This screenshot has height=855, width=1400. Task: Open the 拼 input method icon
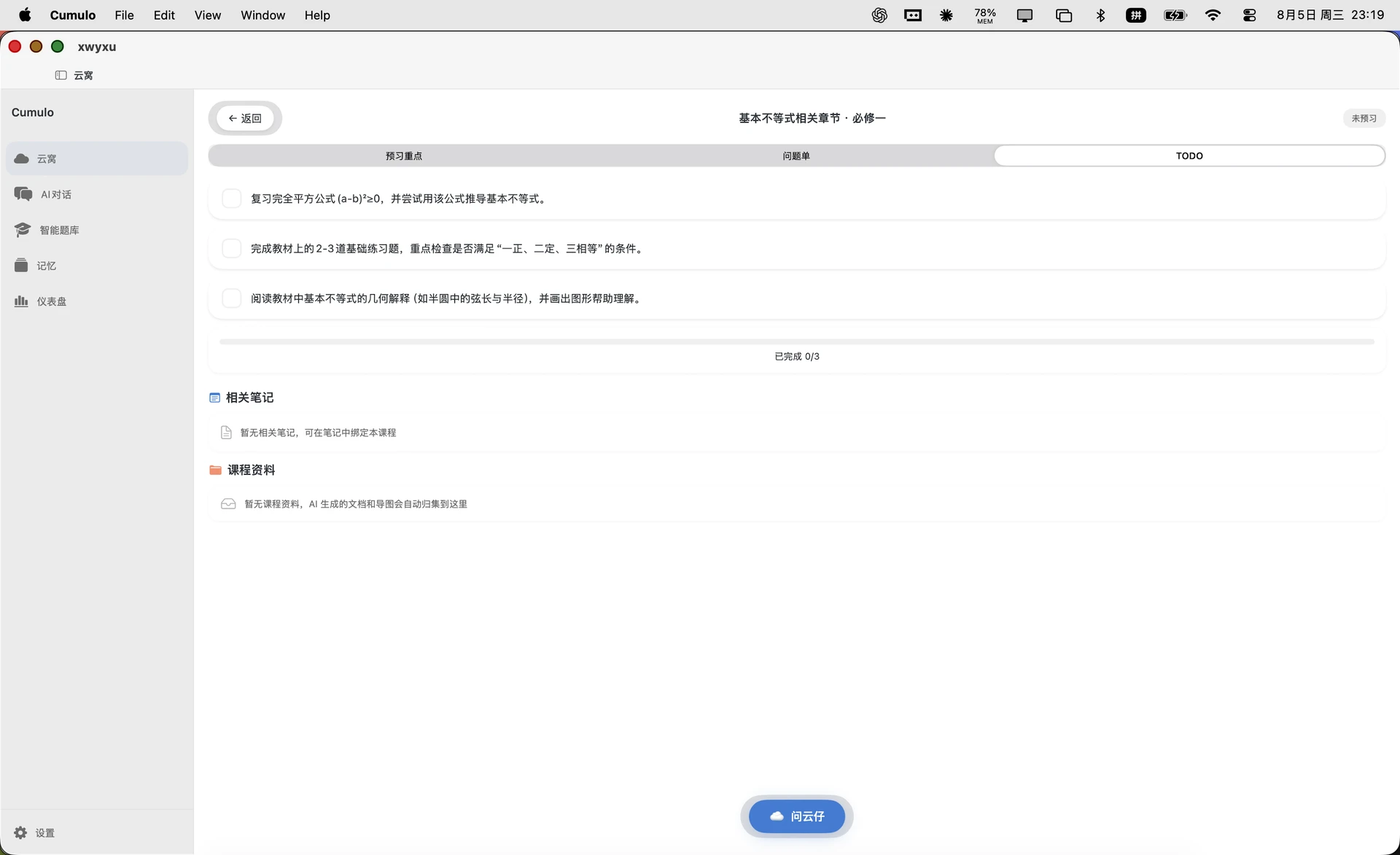pyautogui.click(x=1136, y=15)
